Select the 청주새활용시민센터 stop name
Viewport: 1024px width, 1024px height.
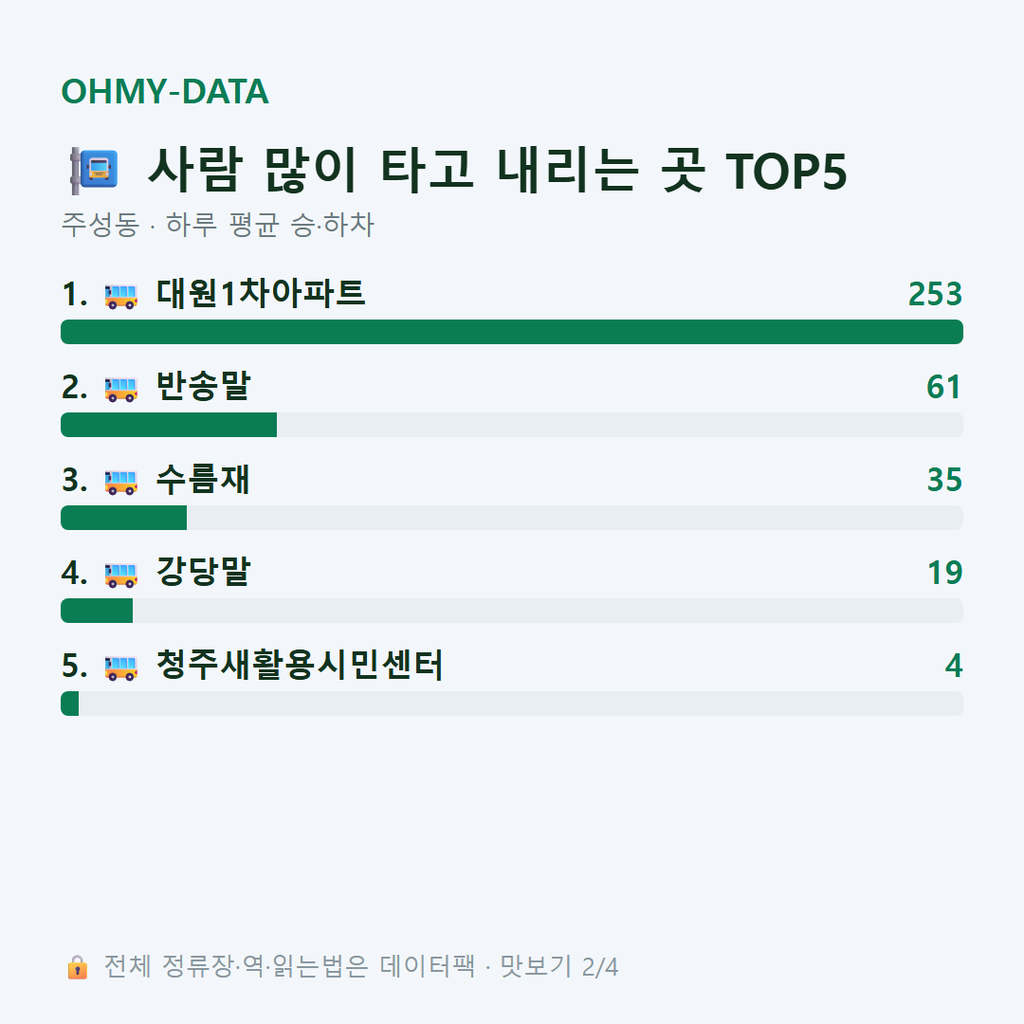pyautogui.click(x=299, y=665)
